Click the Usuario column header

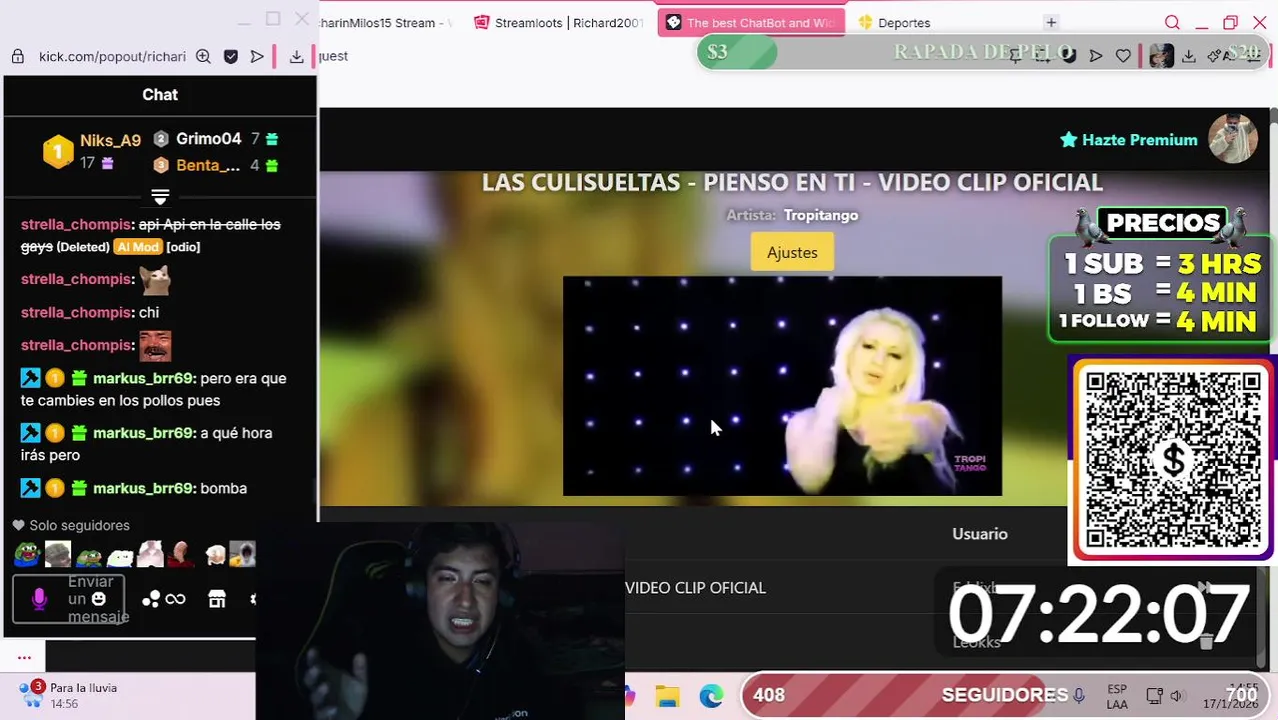click(x=980, y=534)
